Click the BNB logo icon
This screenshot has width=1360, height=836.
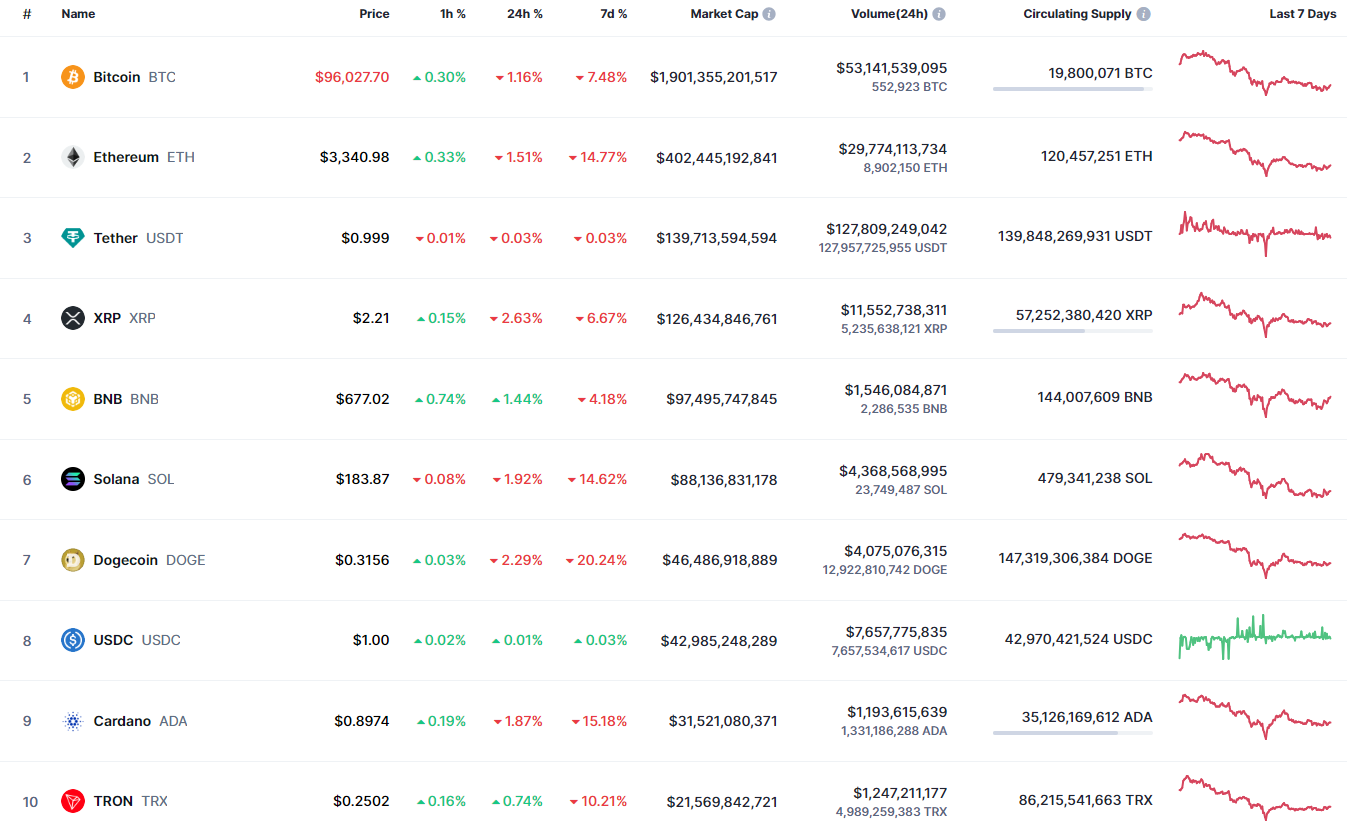(73, 399)
